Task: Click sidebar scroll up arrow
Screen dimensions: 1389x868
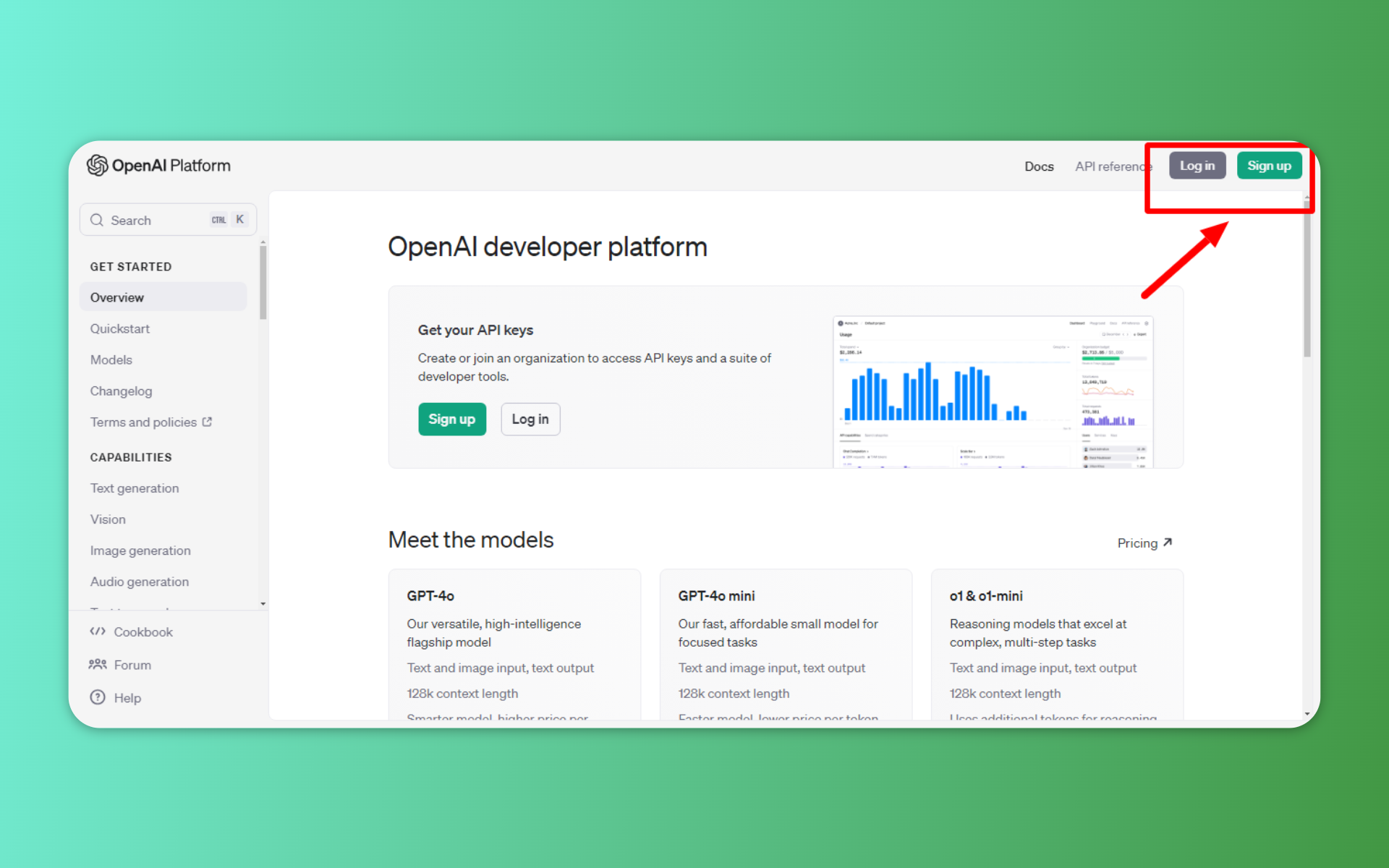Action: 263,242
